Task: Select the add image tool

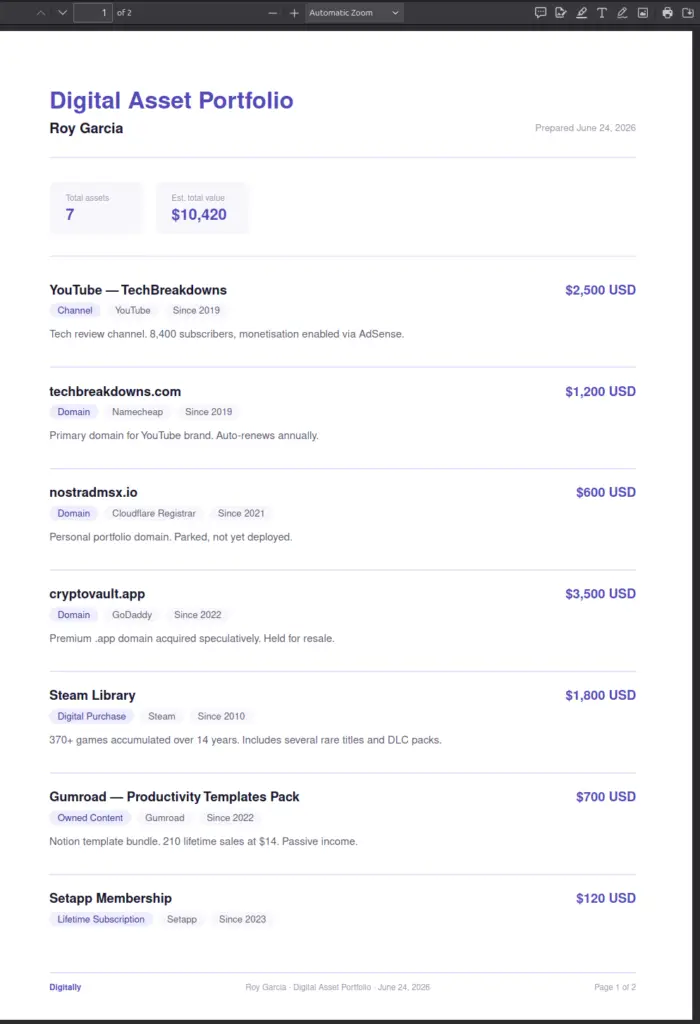Action: 643,12
